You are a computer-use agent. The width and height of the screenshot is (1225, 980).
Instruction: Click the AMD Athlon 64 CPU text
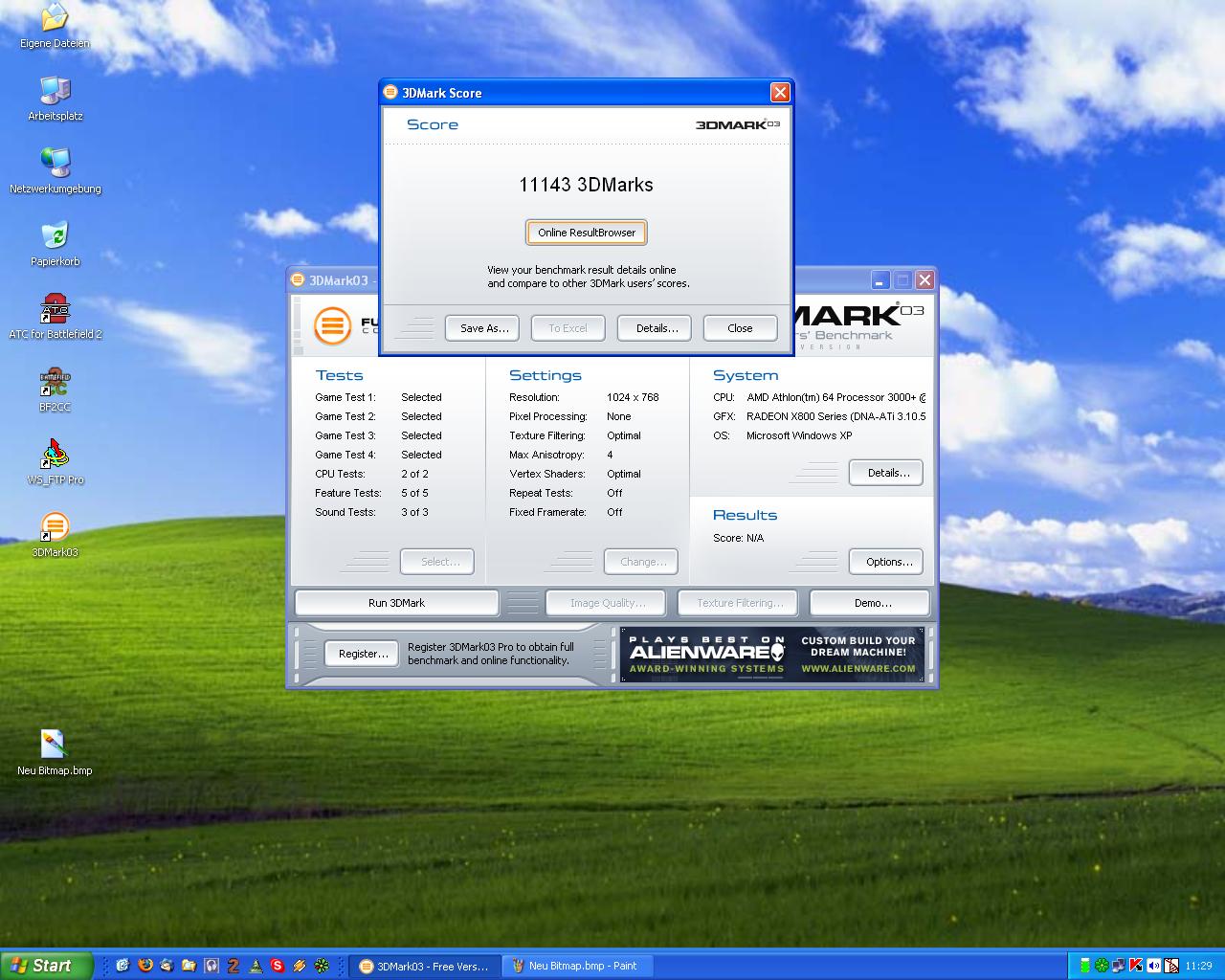click(835, 397)
